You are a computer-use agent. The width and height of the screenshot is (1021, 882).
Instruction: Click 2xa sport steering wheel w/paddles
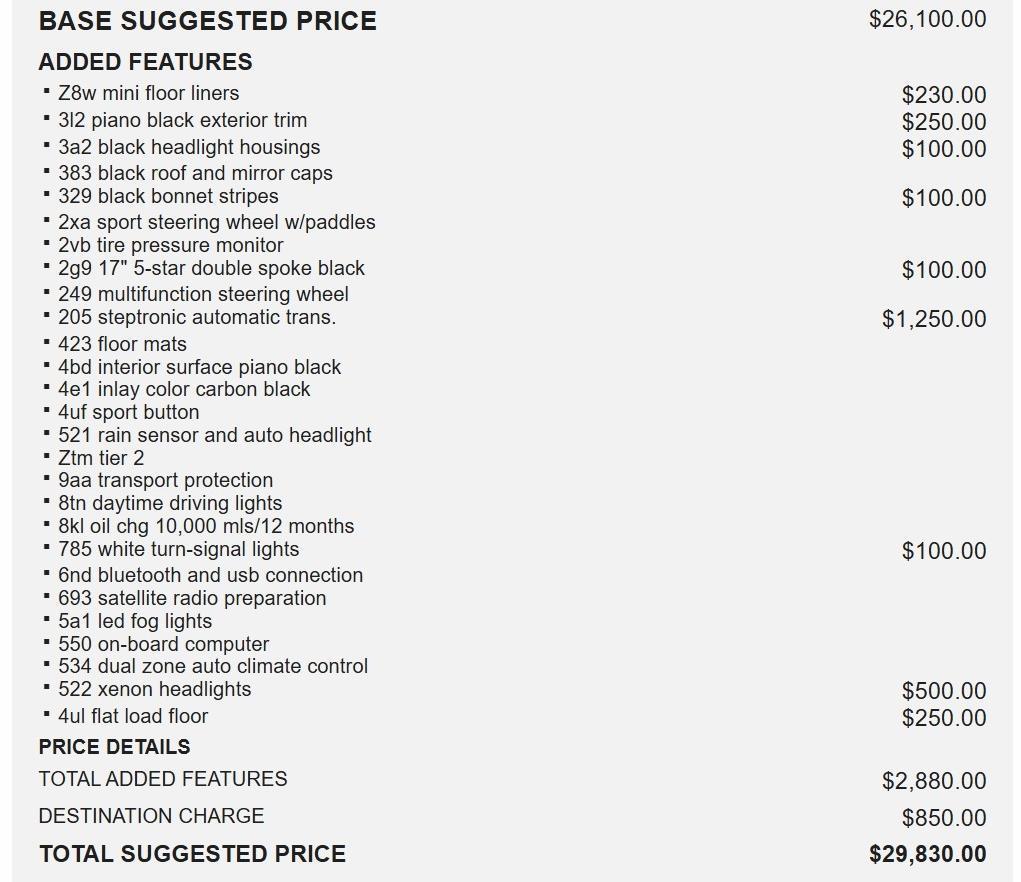[216, 222]
